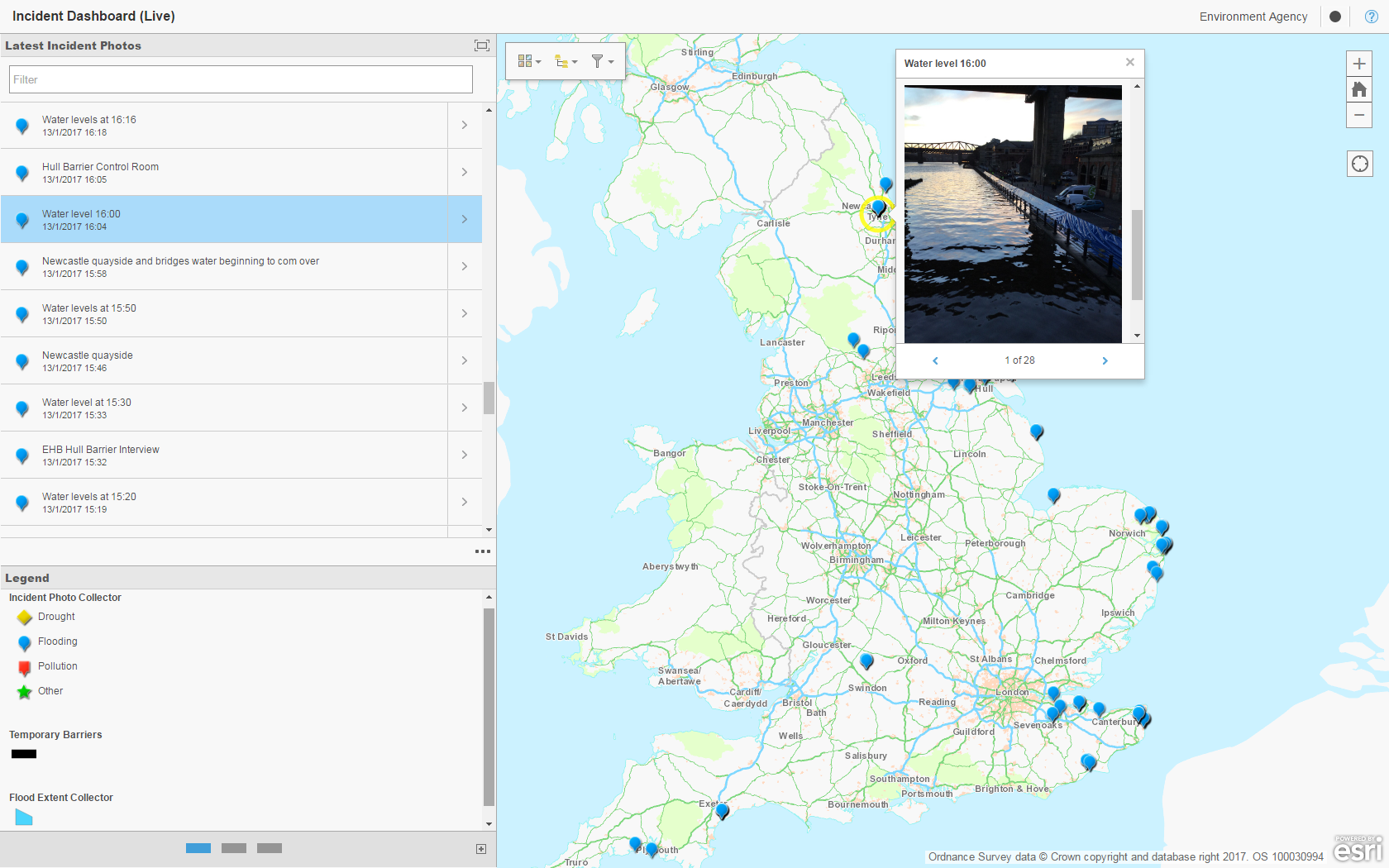Click the incident list vertical scrollbar thumb
1389x868 pixels.
click(x=489, y=398)
